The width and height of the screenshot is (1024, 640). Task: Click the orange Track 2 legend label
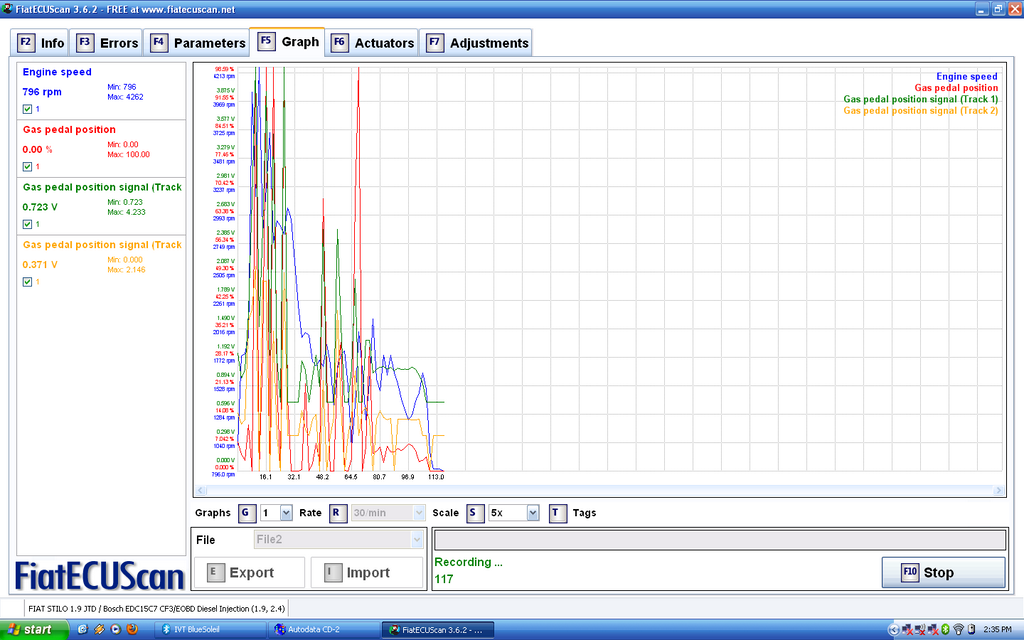(x=920, y=110)
